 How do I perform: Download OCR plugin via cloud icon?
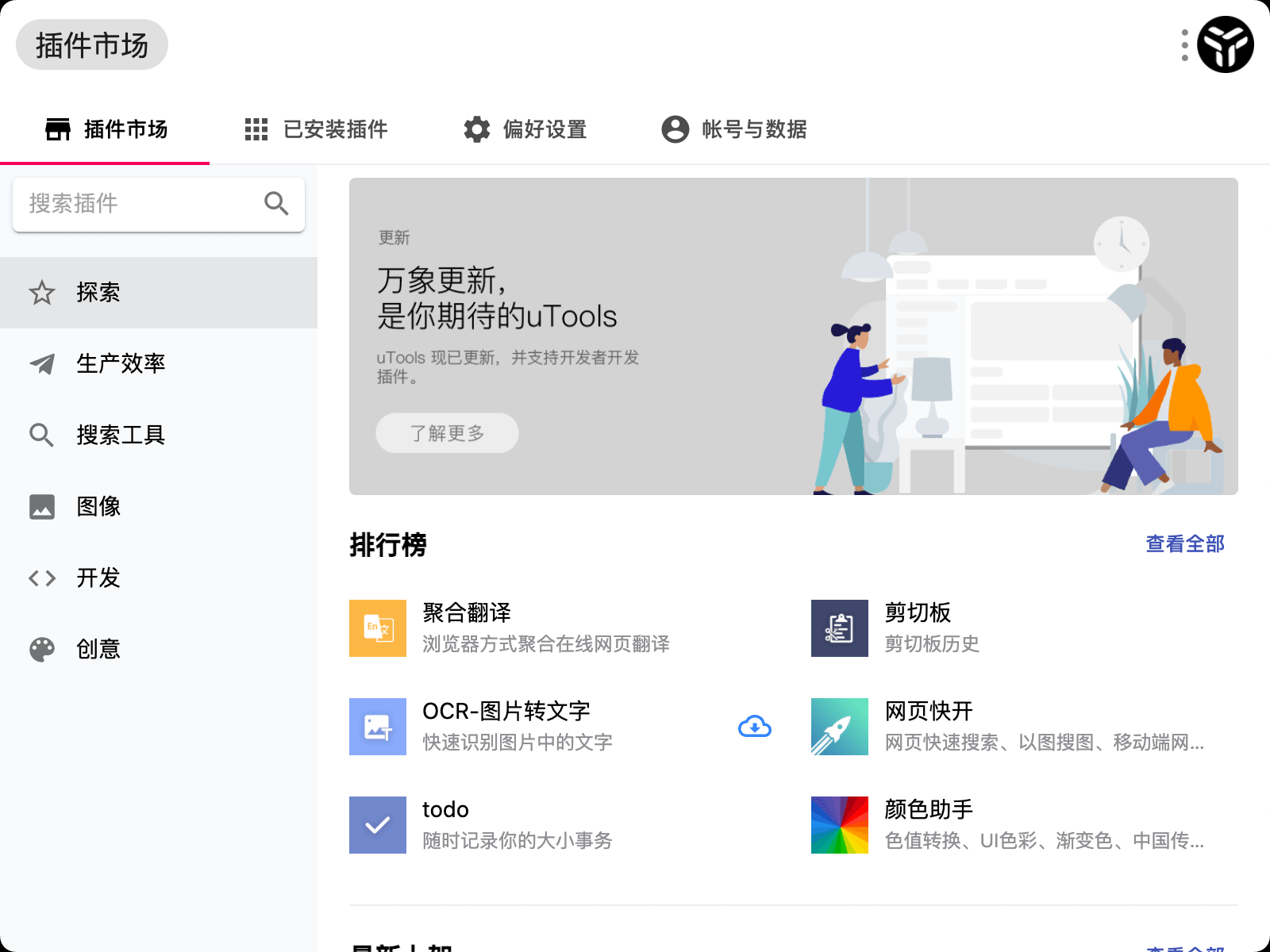coord(755,727)
